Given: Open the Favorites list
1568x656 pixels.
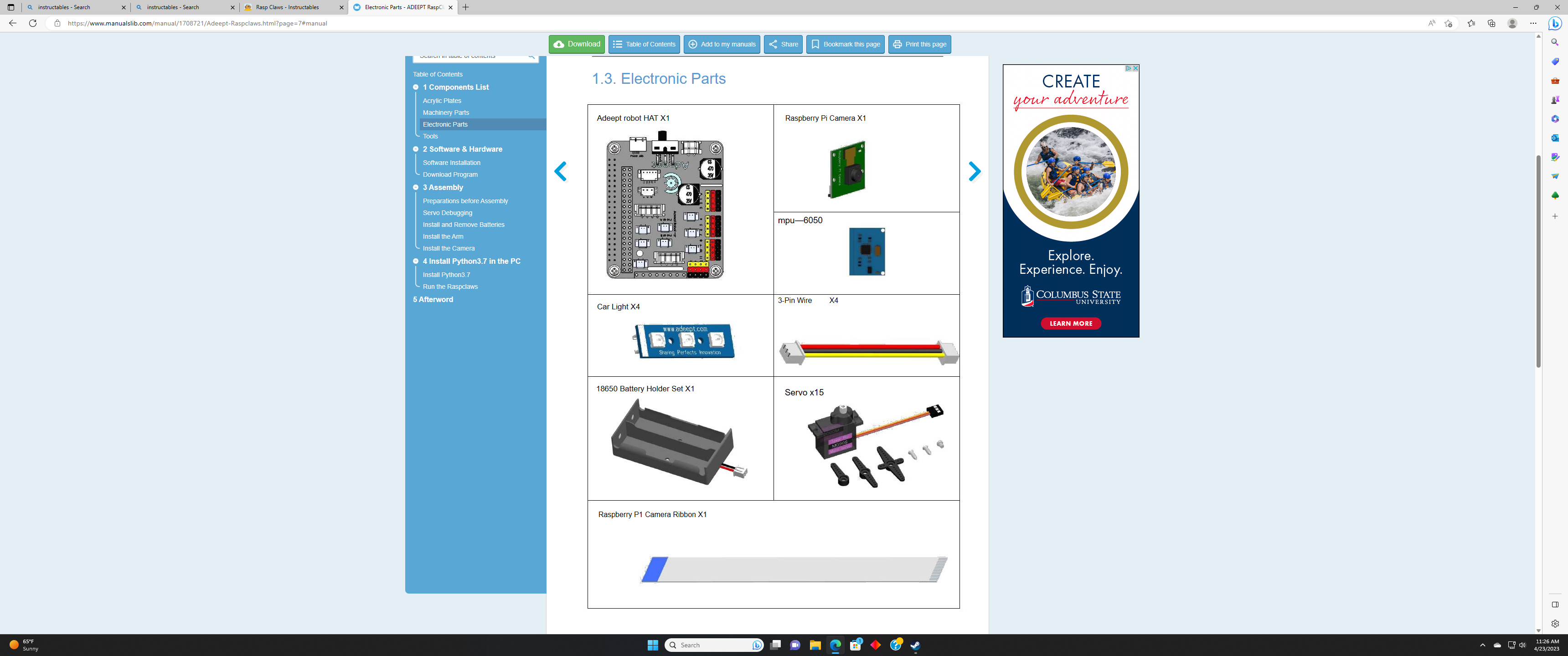Looking at the screenshot, I should click(x=1470, y=23).
